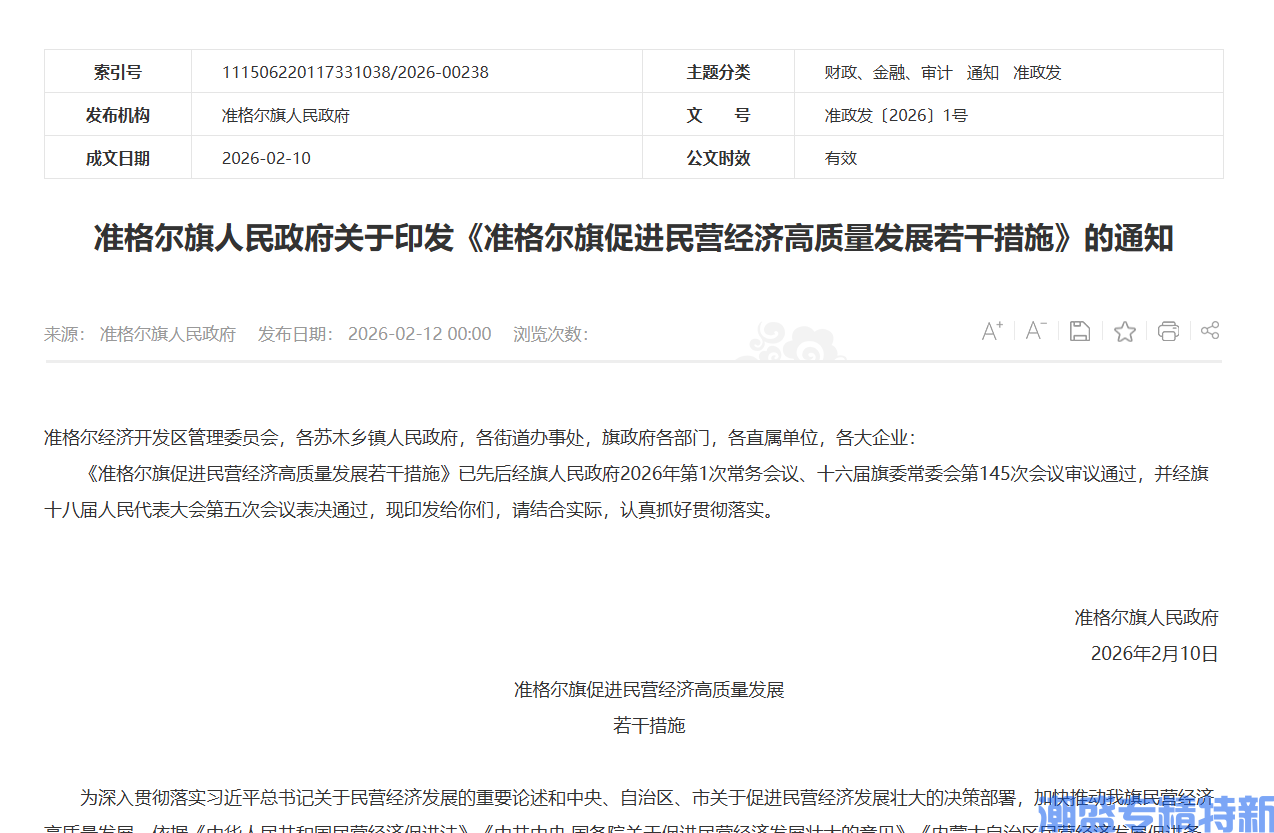Open the 通知 topic category link
Screen dimensions: 1274x833
(x=982, y=71)
